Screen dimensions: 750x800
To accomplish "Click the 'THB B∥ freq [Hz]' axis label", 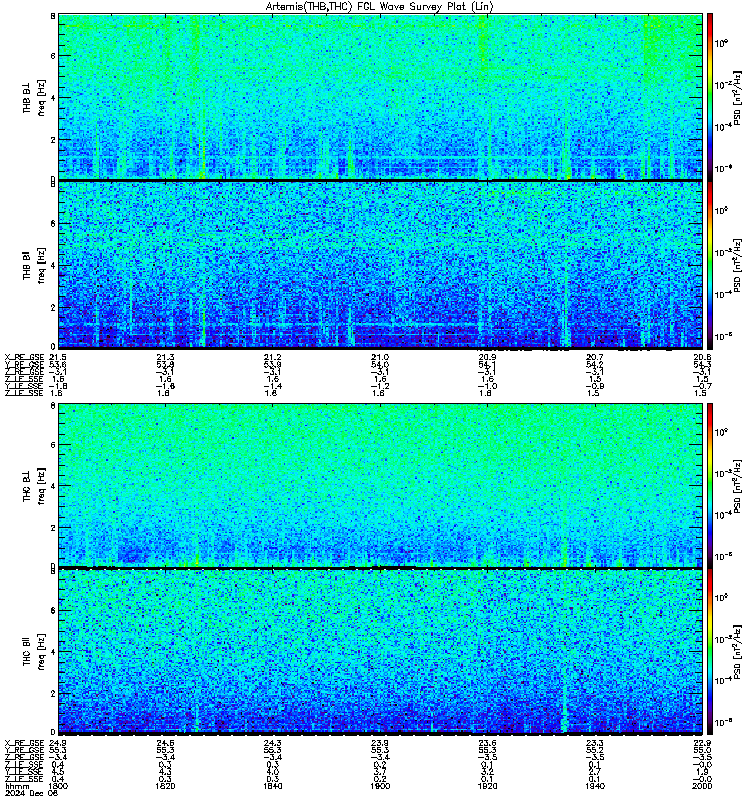I will tap(34, 265).
